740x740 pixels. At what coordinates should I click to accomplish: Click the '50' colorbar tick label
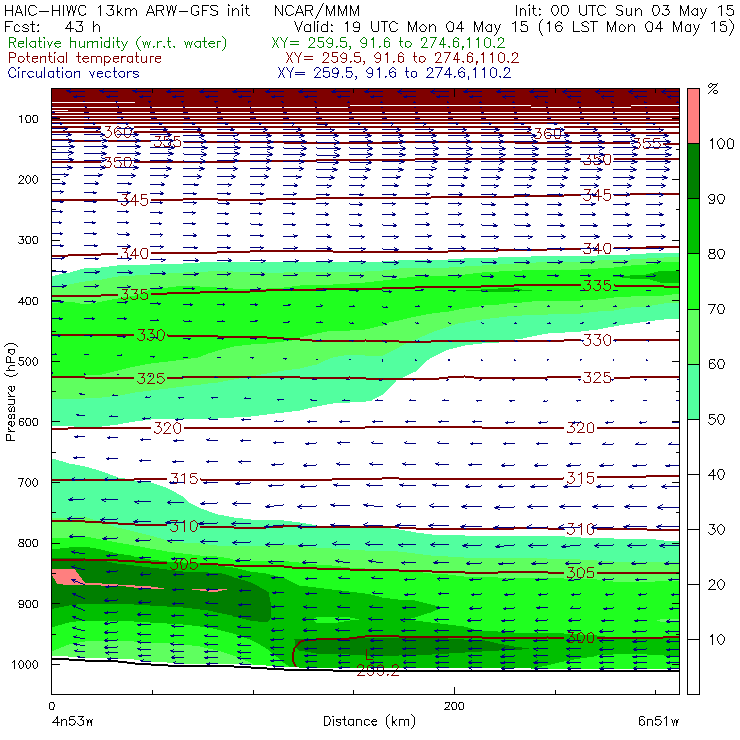pyautogui.click(x=716, y=420)
